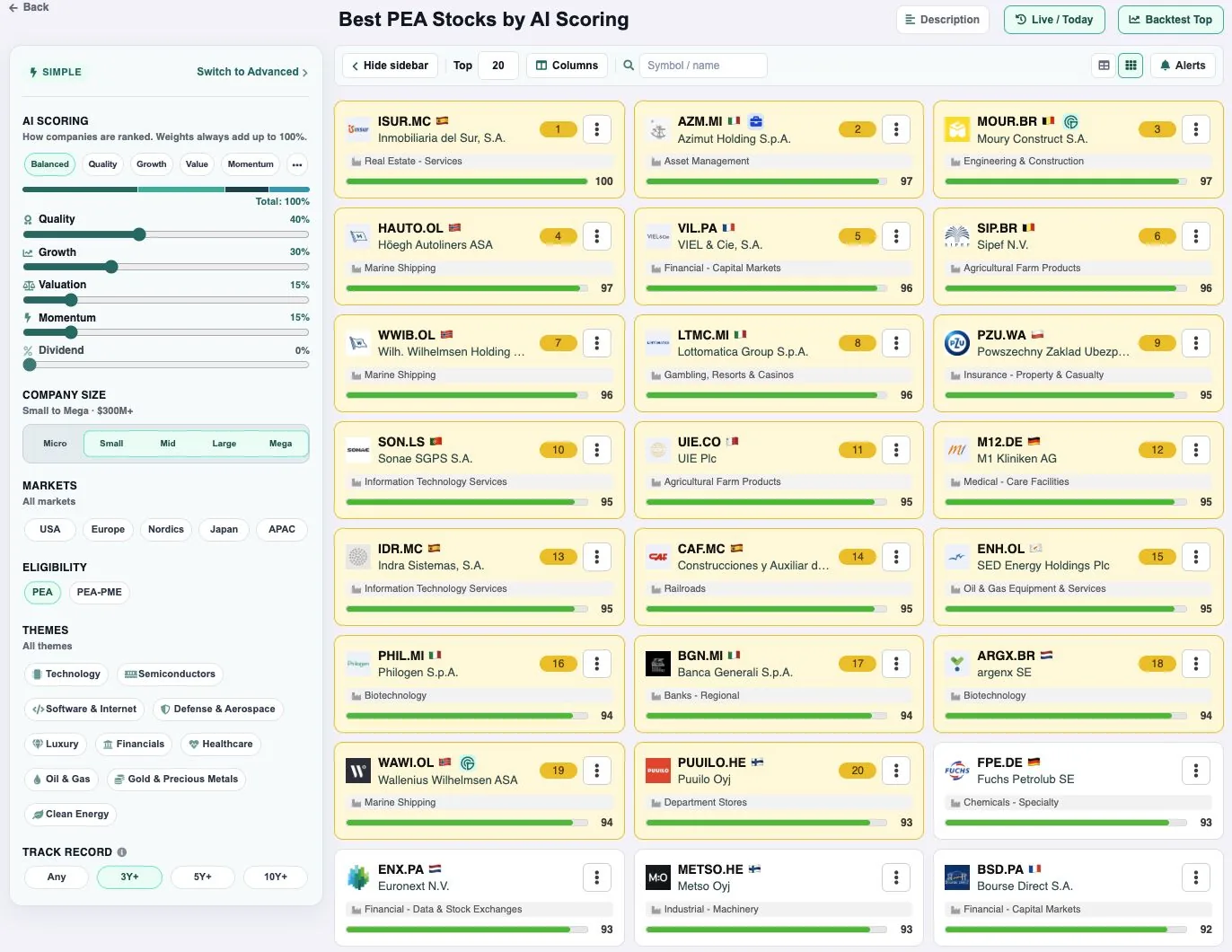Open the three-dot menu on HAUTO.OL card
This screenshot has height=952, width=1232.
(597, 236)
